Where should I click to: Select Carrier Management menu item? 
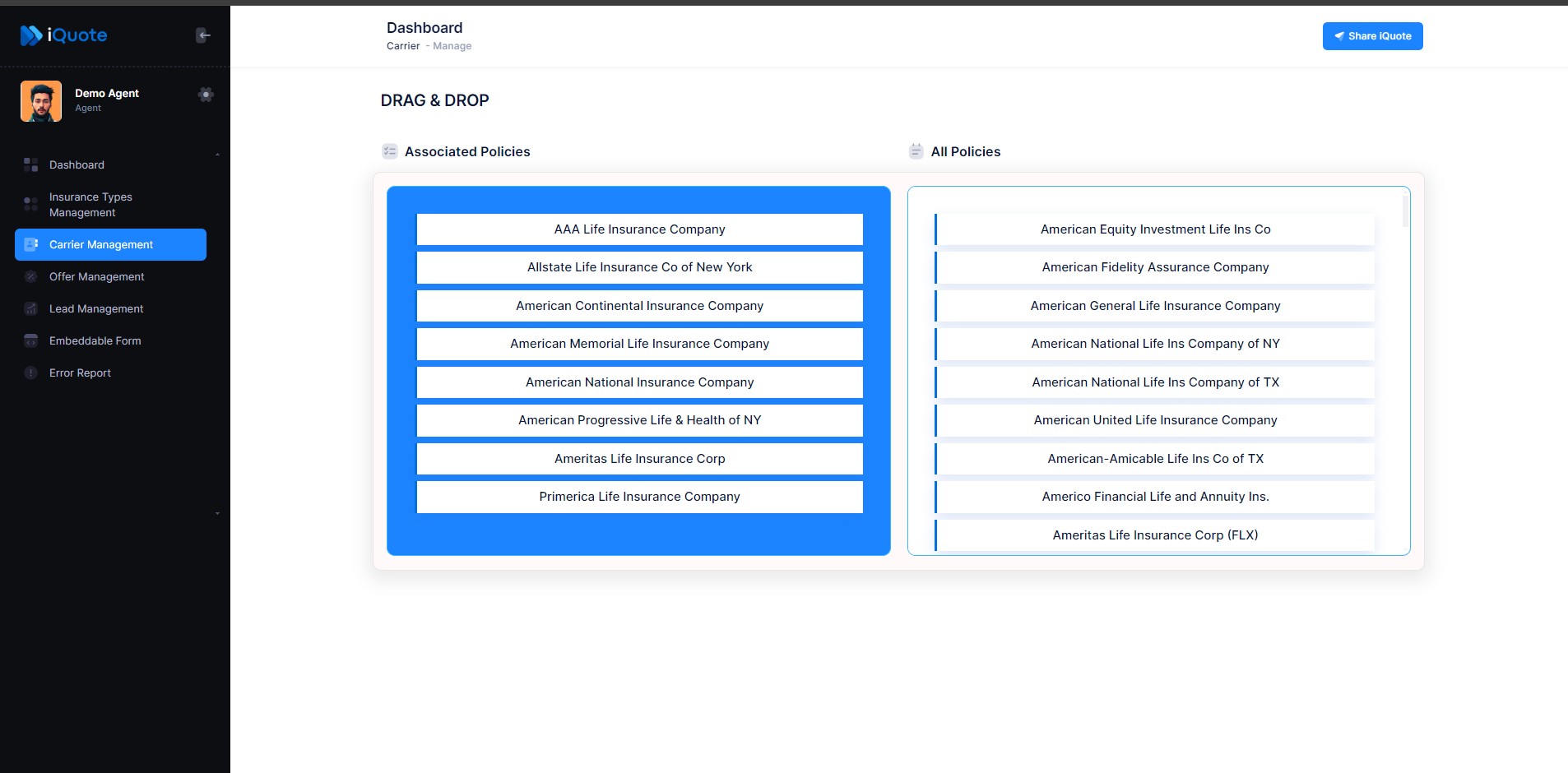coord(110,244)
